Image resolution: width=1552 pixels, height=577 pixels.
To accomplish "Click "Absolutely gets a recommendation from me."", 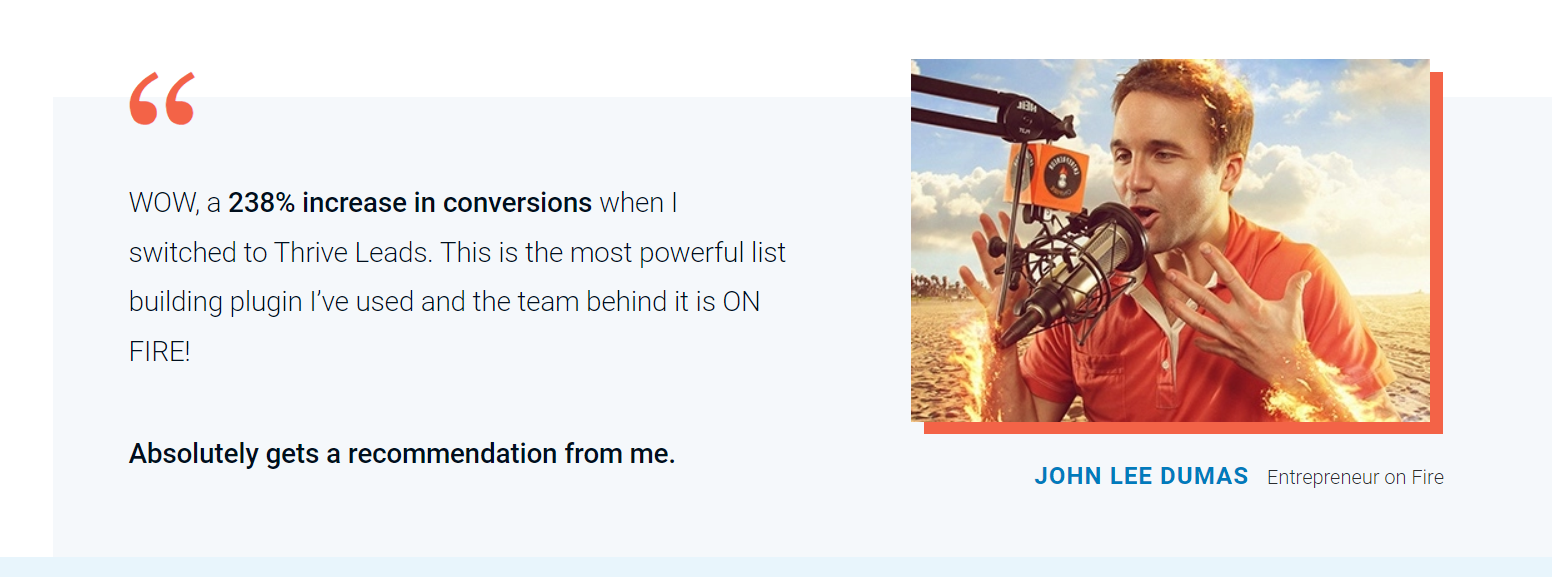I will [x=402, y=454].
